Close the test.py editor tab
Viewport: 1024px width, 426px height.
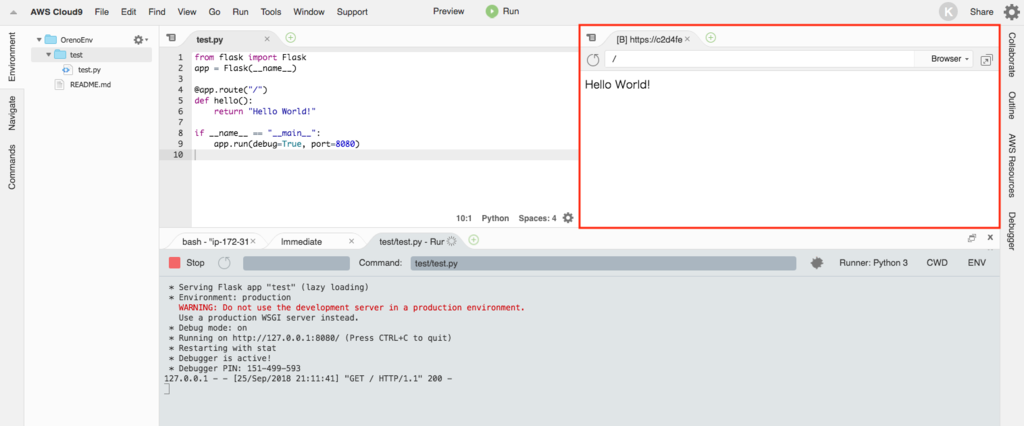(266, 39)
